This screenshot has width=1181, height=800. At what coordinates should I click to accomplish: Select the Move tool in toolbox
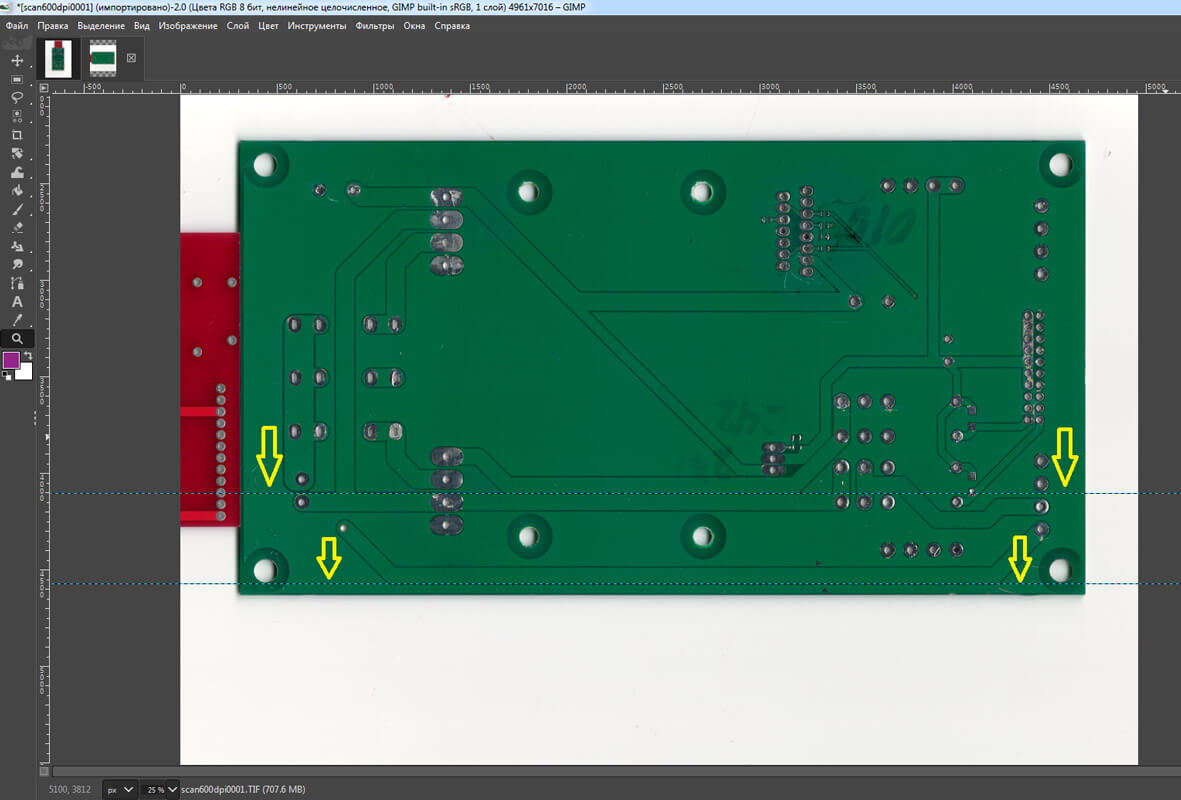click(x=17, y=61)
